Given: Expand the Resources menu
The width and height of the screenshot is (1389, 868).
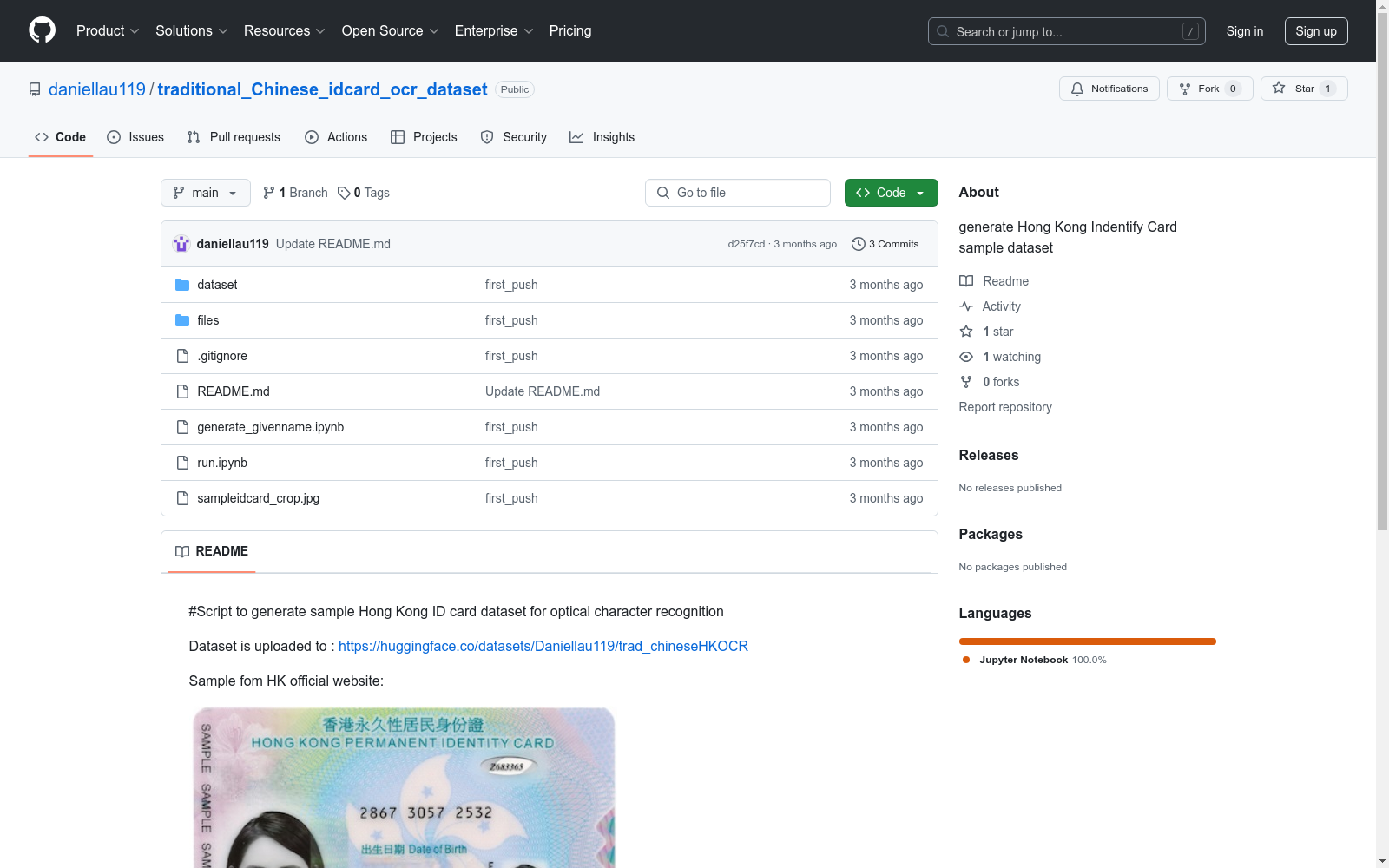Looking at the screenshot, I should coord(285,31).
